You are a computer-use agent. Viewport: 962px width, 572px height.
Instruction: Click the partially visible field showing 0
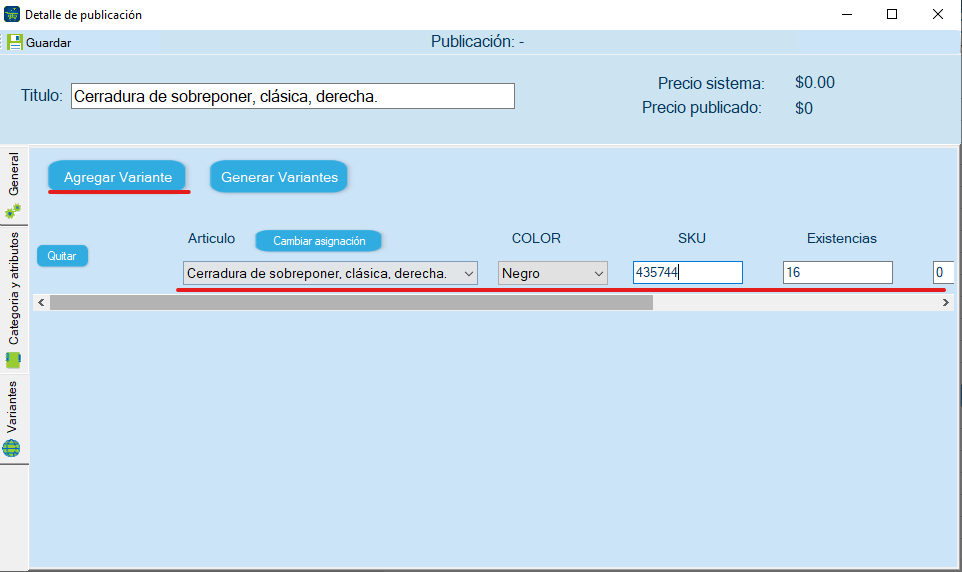[944, 272]
